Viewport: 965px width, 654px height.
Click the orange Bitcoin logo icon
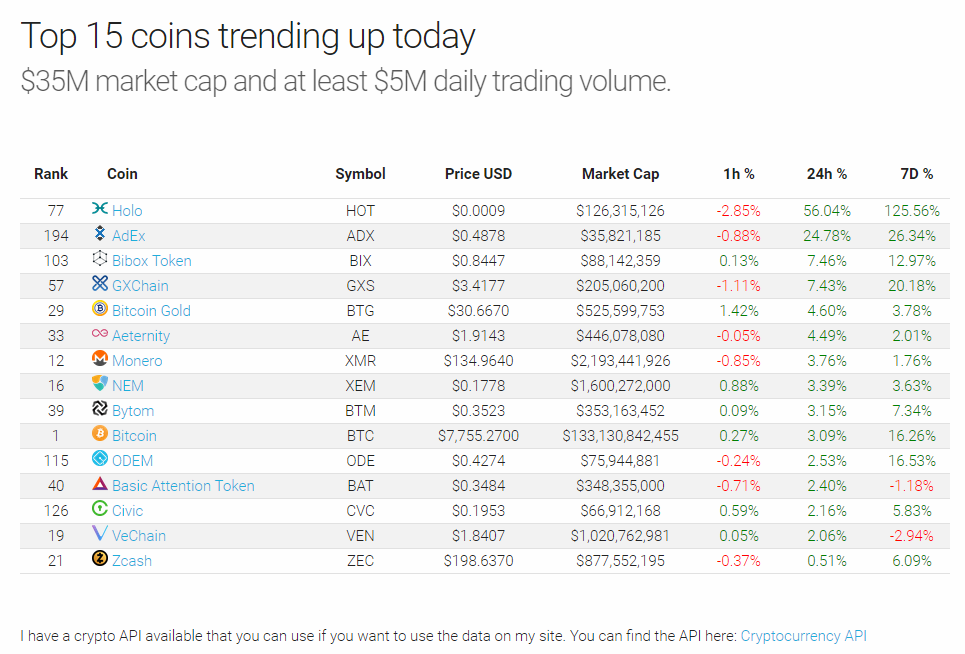(x=99, y=435)
